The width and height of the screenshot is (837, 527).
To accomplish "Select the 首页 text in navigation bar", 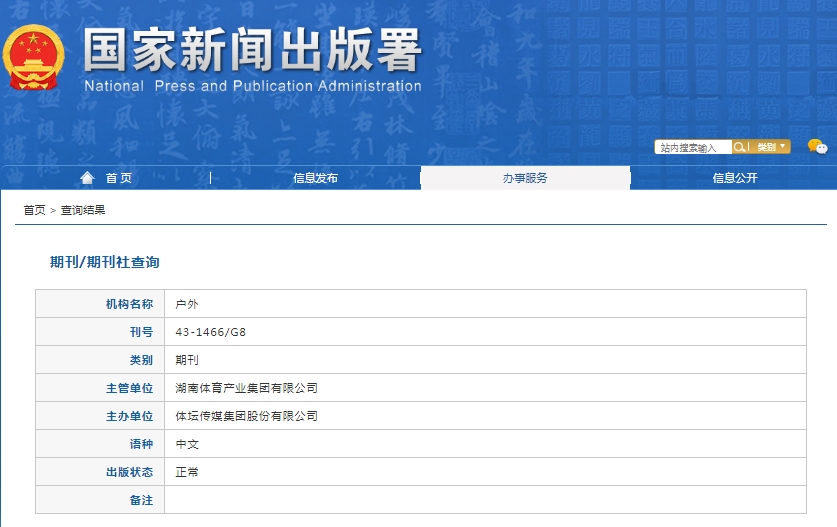I will click(x=119, y=178).
